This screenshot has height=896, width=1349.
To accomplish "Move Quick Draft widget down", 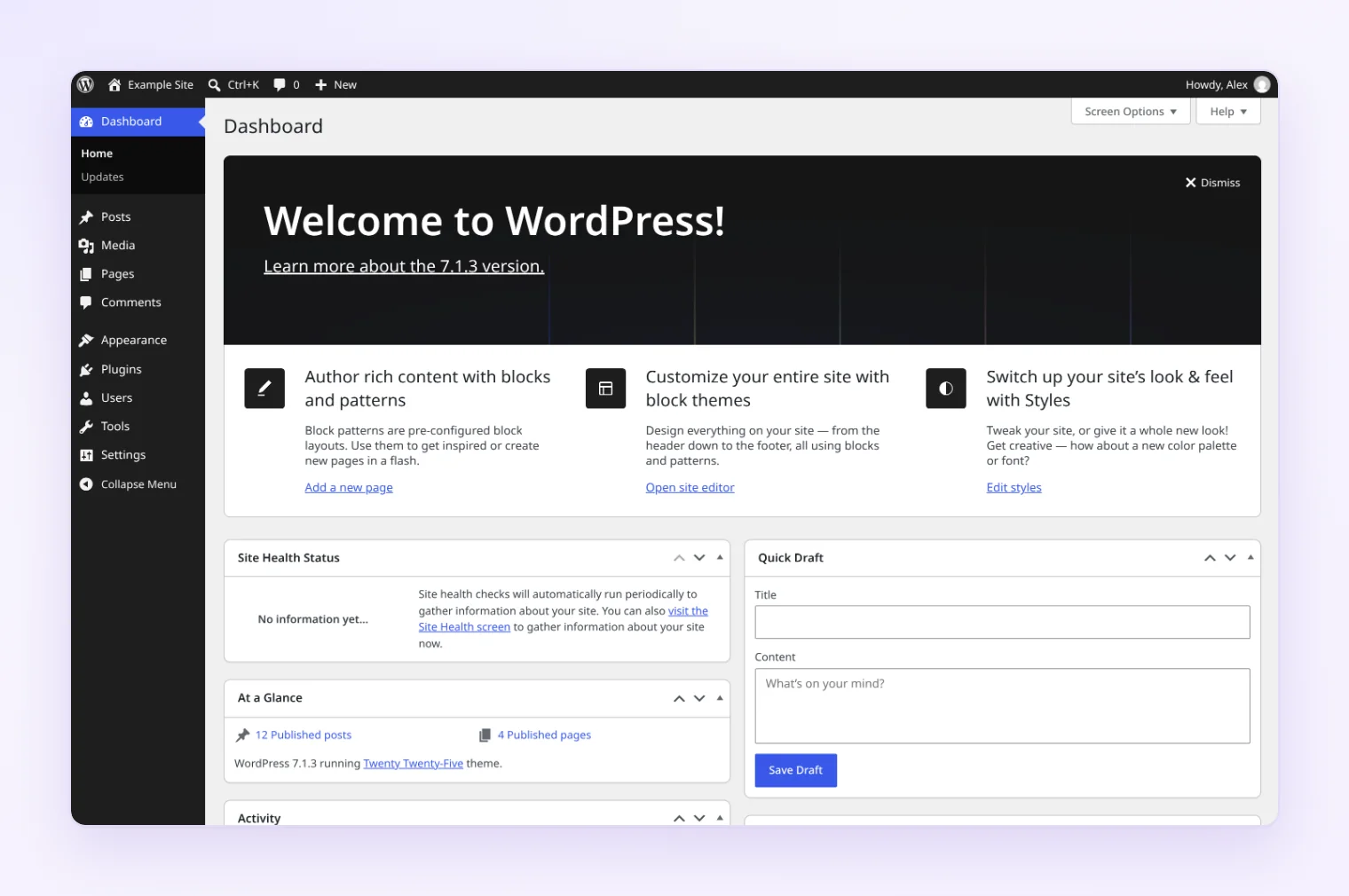I will [1230, 558].
